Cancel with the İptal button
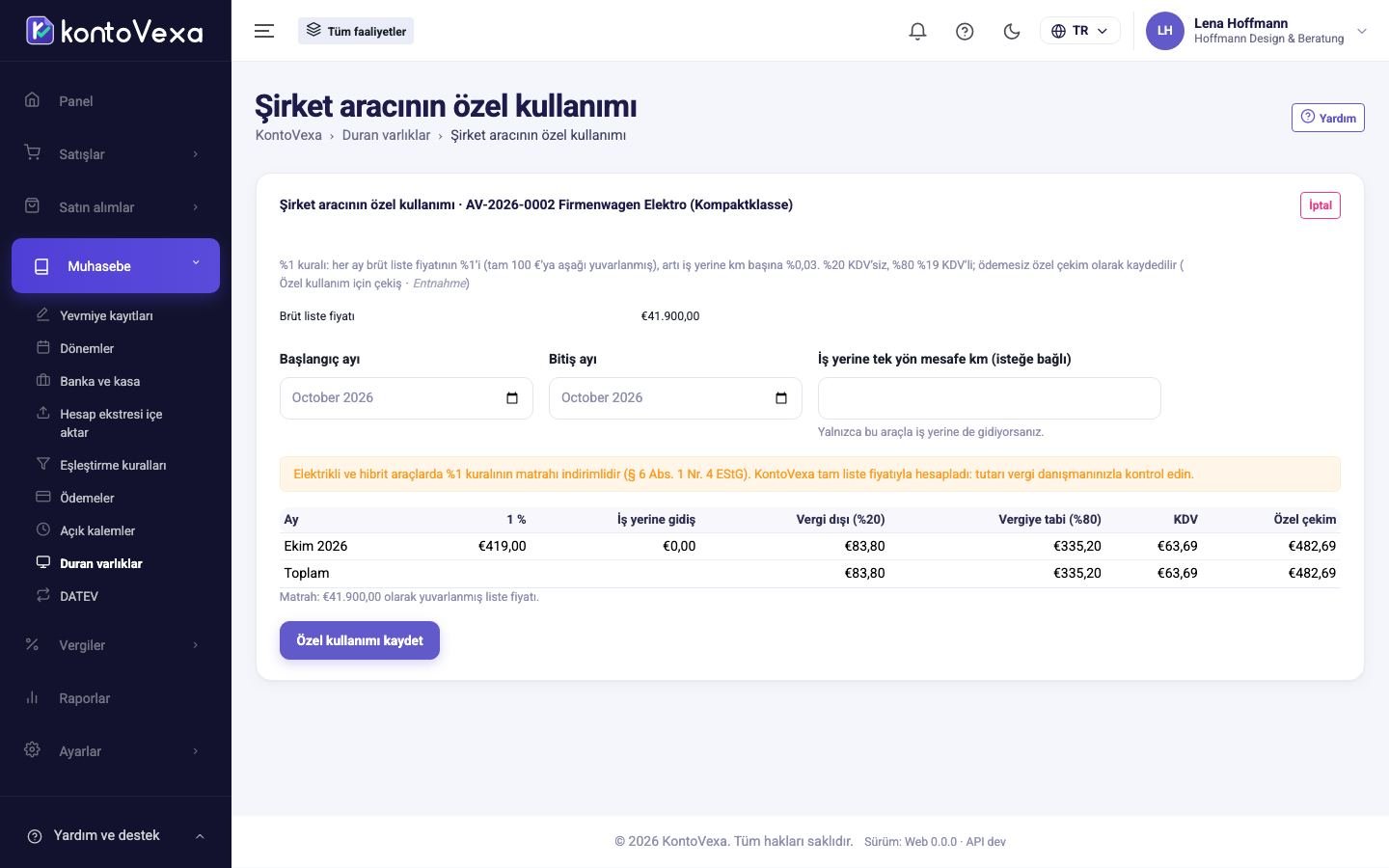This screenshot has width=1389, height=868. (1320, 205)
